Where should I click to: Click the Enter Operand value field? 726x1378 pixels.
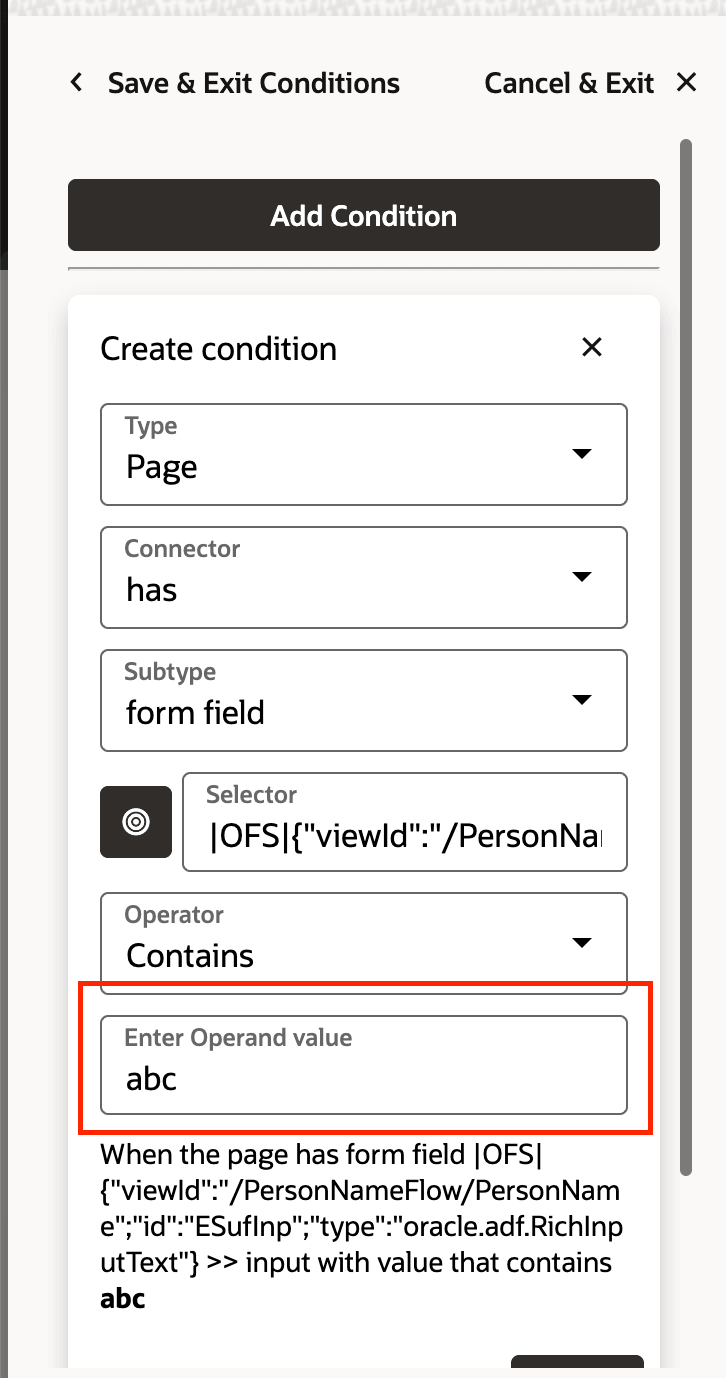364,1065
